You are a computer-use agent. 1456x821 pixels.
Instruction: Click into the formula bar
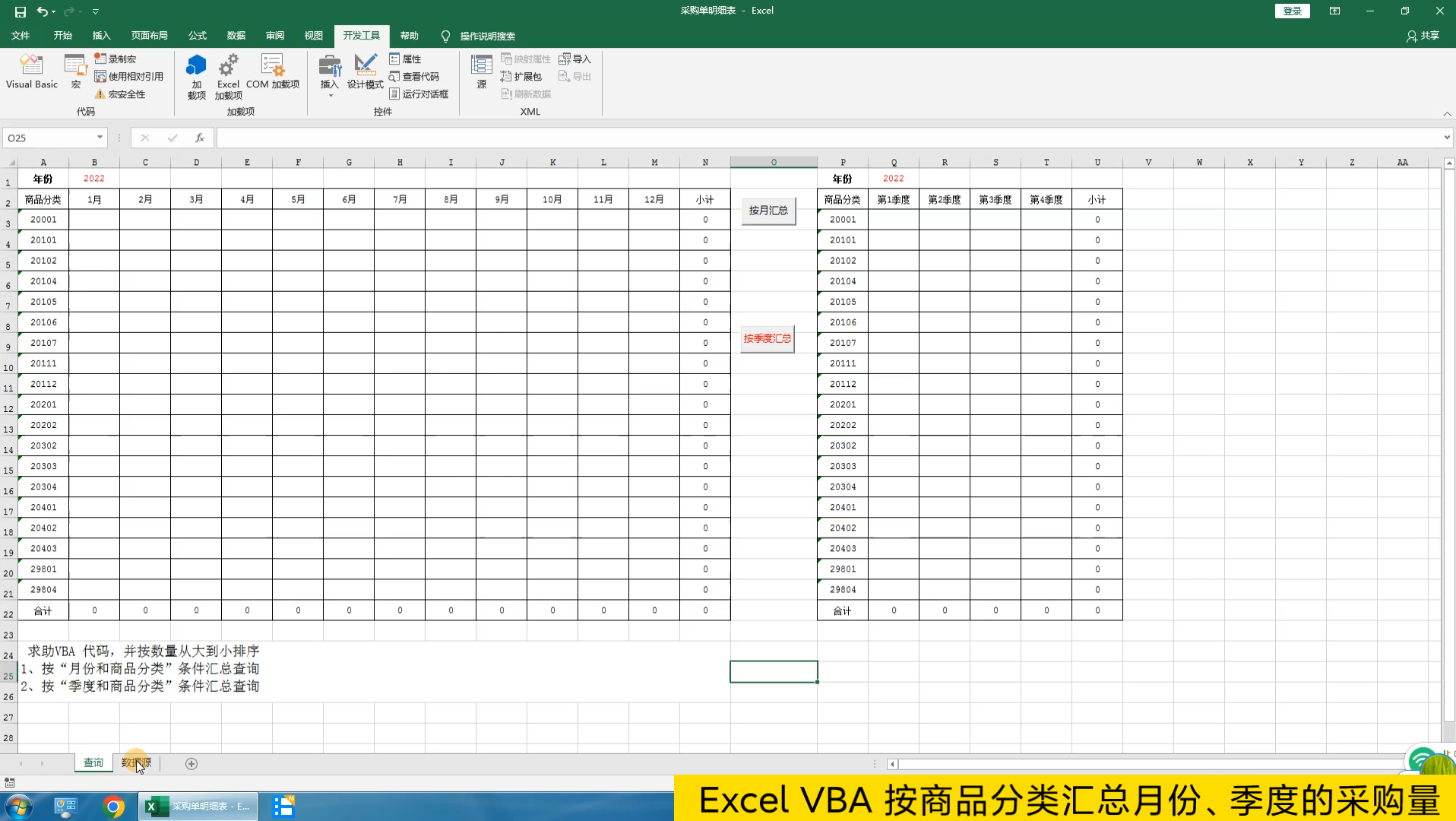click(x=828, y=138)
